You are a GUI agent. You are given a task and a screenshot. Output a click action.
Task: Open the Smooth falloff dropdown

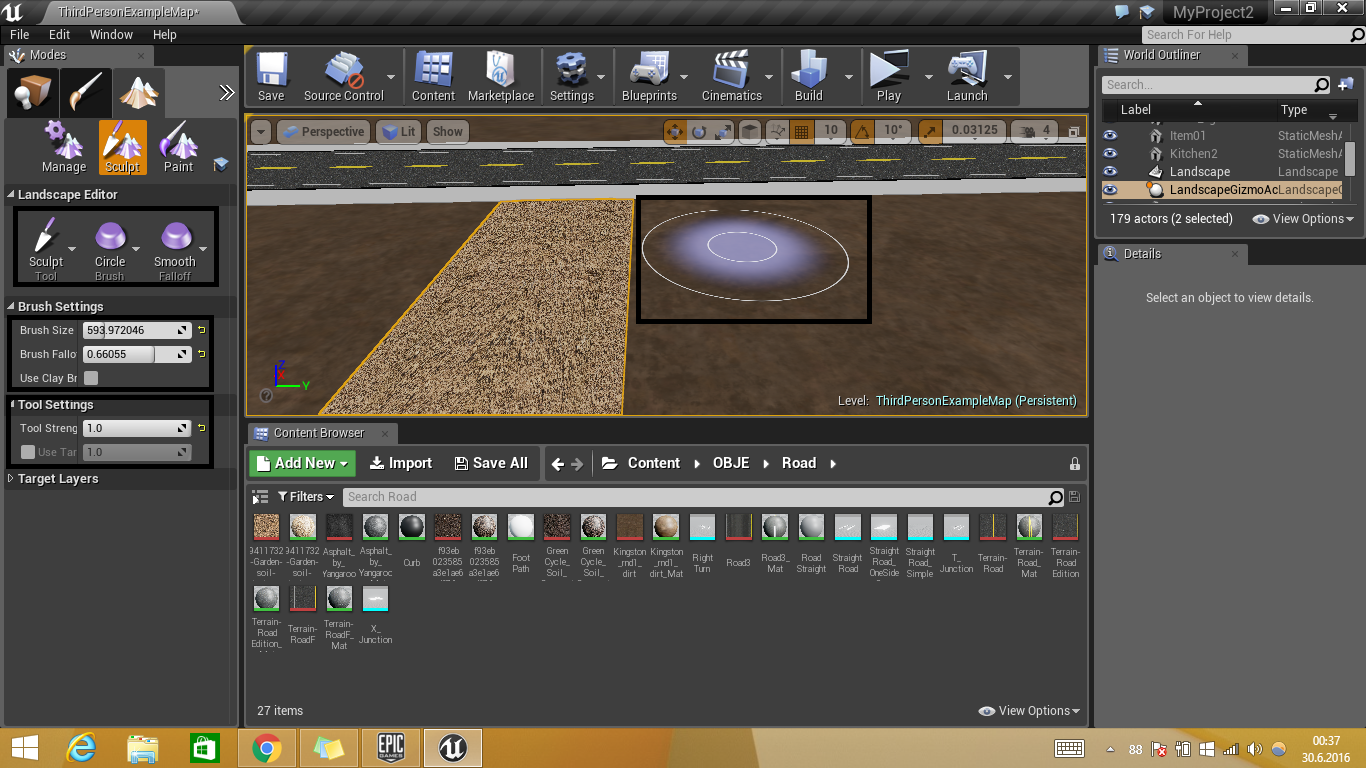coord(203,249)
